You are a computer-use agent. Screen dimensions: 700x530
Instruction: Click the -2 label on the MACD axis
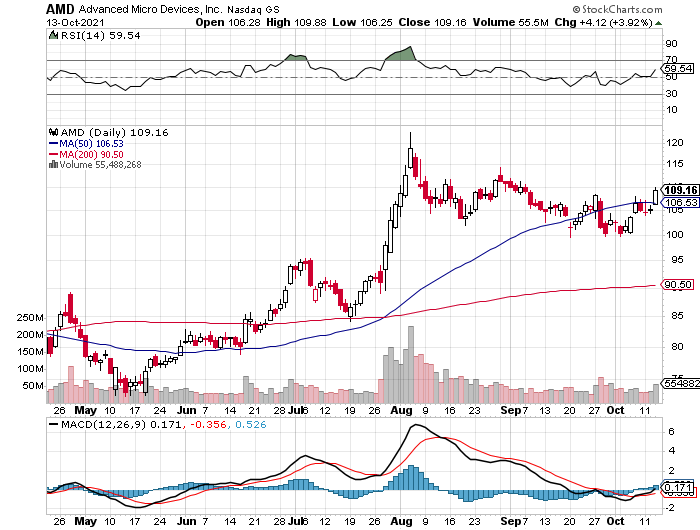(669, 508)
